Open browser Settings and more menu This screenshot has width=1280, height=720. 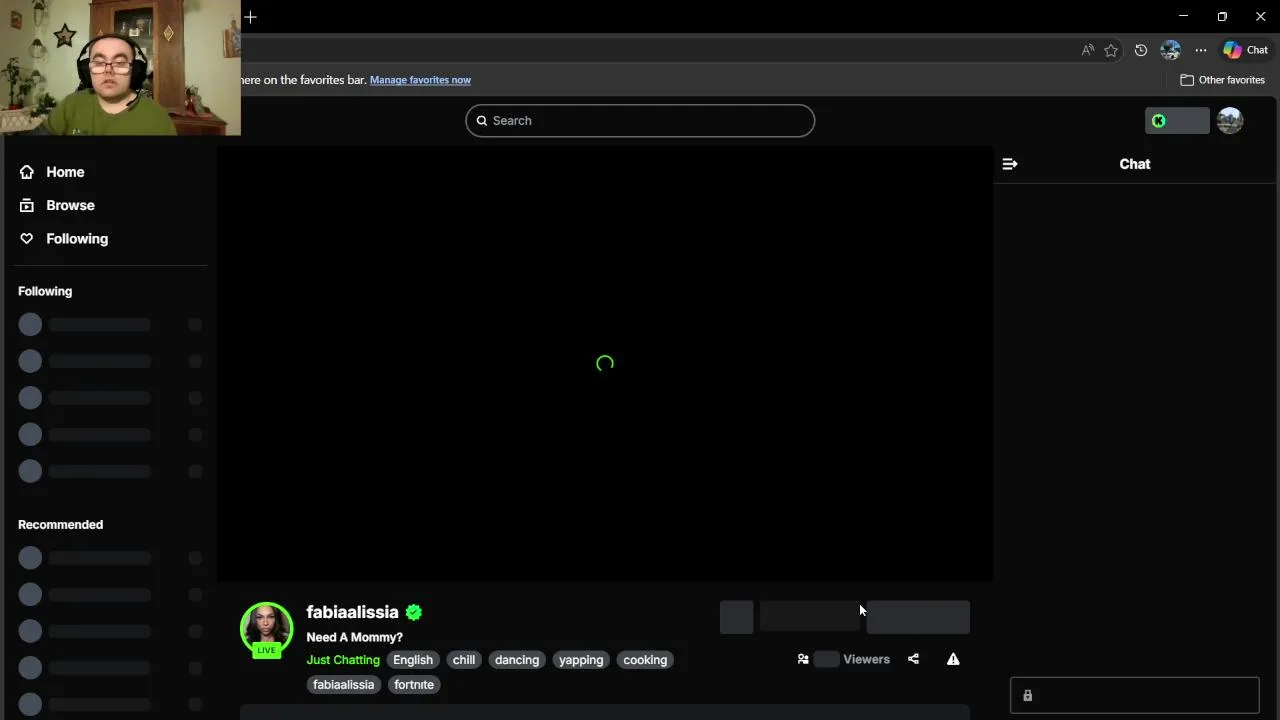pyautogui.click(x=1201, y=50)
